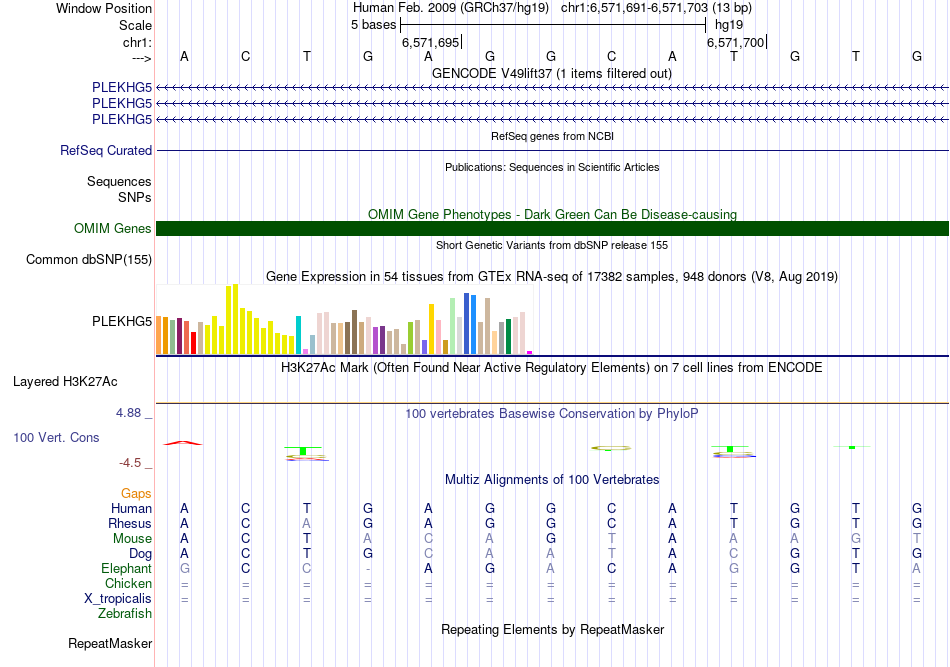The width and height of the screenshot is (950, 667).
Task: Click the "Common dbSNP(155)" label
Action: (x=89, y=259)
